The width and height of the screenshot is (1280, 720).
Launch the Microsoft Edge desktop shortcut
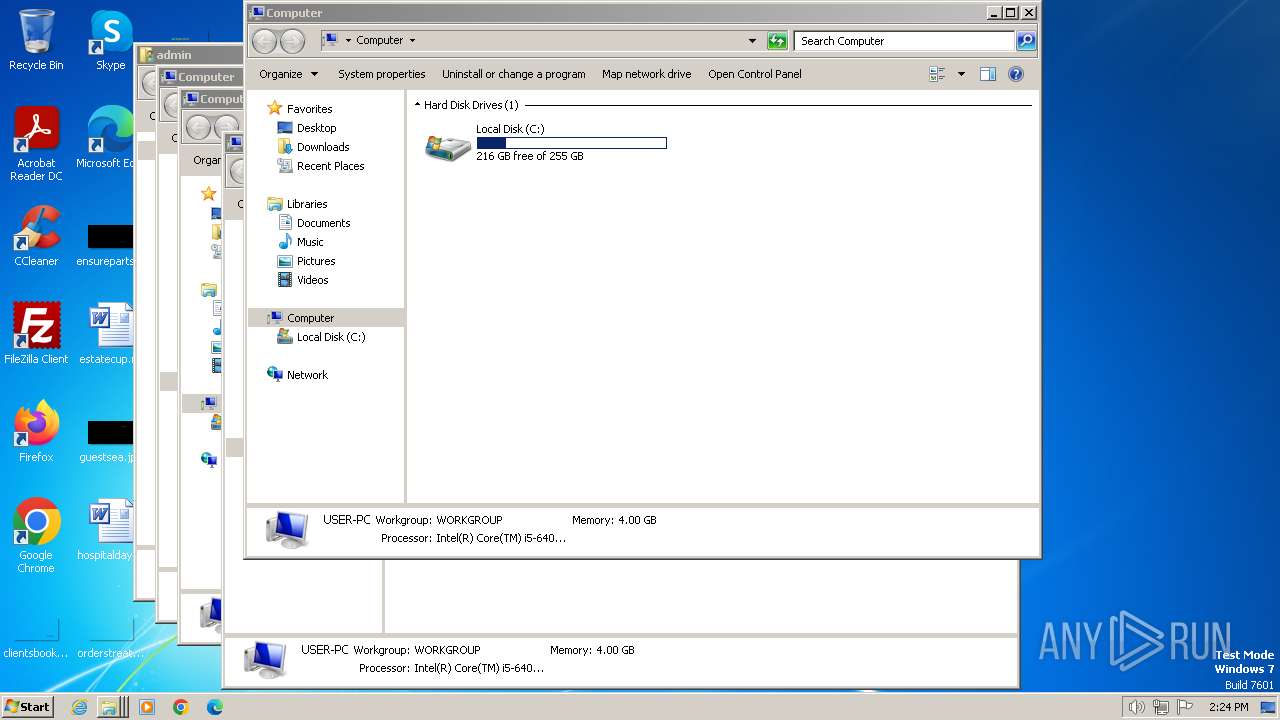pos(108,138)
